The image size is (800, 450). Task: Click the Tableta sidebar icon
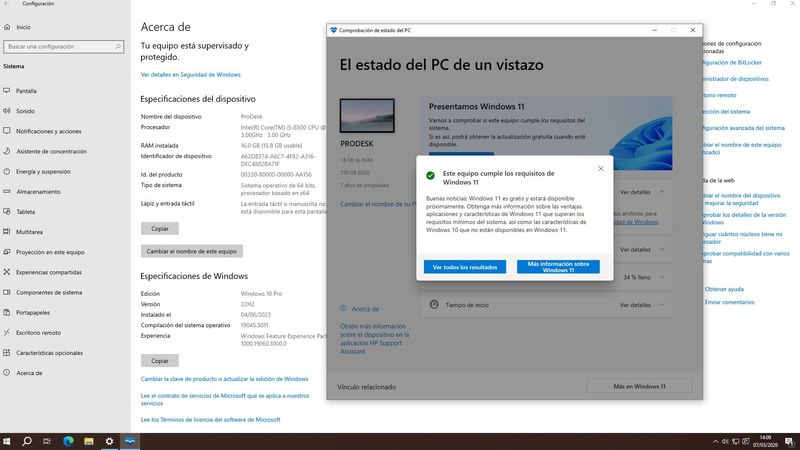[x=7, y=211]
